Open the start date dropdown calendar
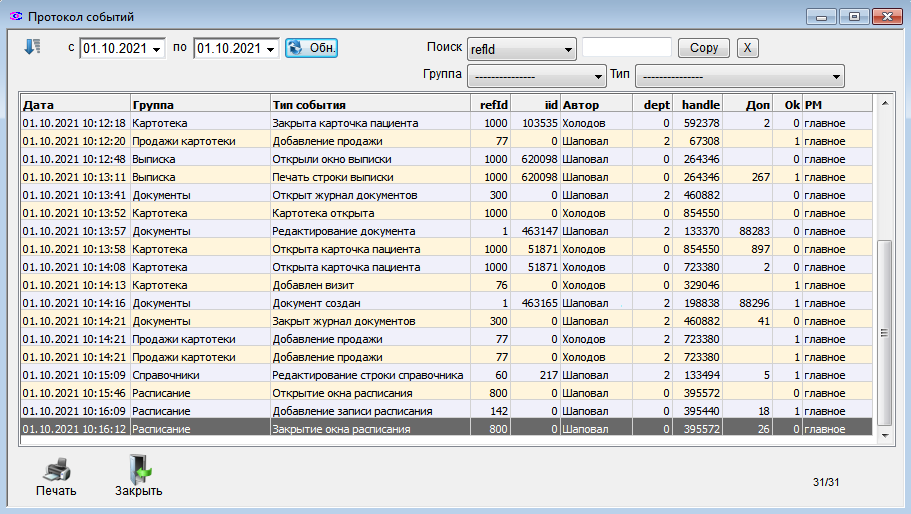The width and height of the screenshot is (911, 514). [157, 49]
